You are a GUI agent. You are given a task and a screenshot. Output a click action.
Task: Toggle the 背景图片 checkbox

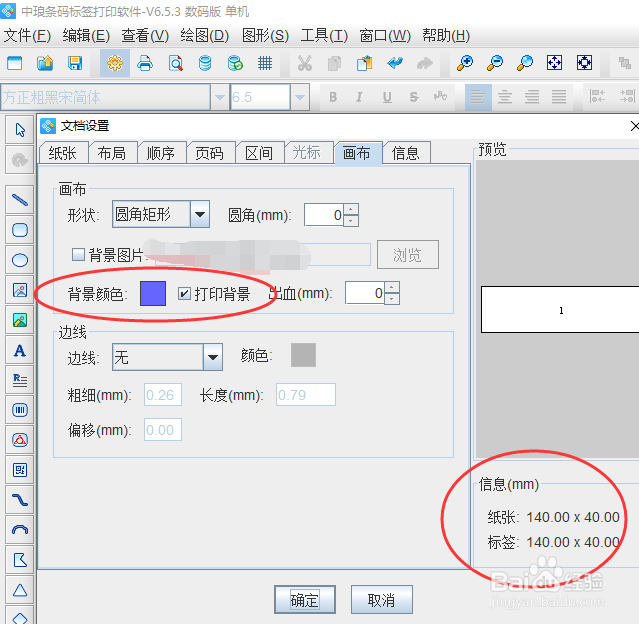(x=78, y=255)
